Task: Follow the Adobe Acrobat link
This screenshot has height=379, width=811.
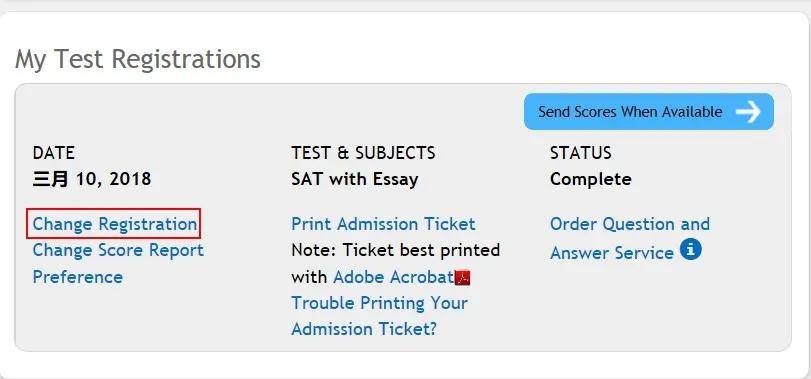Action: (x=394, y=277)
